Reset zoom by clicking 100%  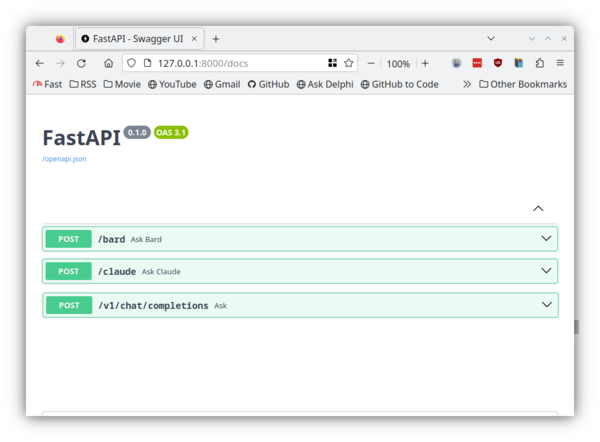coord(398,64)
